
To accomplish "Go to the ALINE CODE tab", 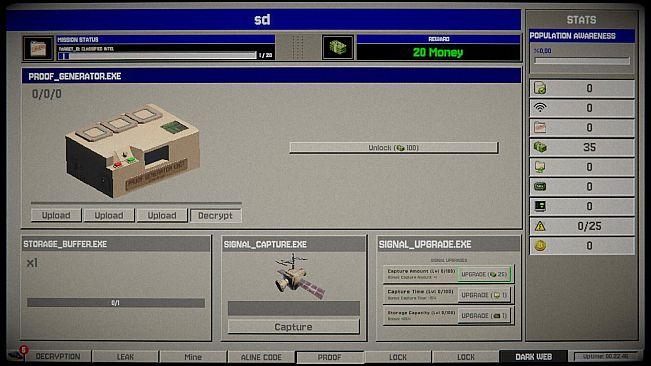I will point(261,357).
